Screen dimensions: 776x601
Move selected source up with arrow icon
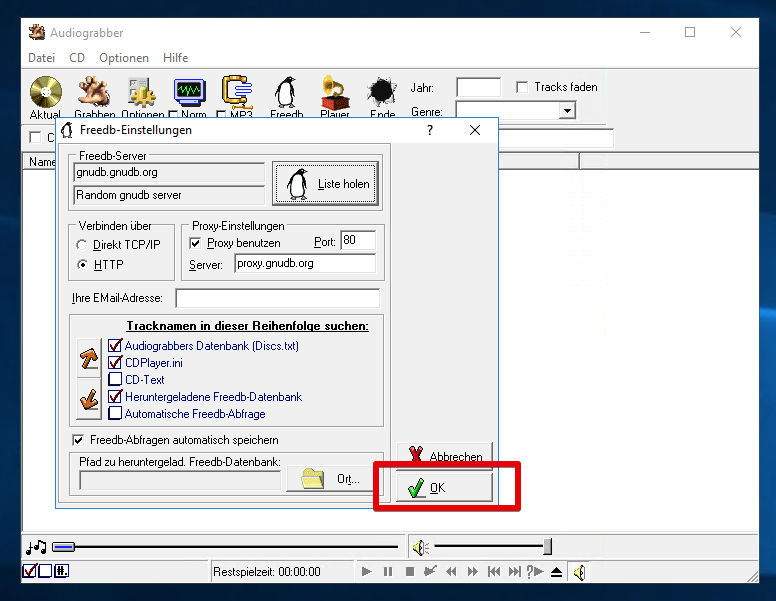pyautogui.click(x=89, y=358)
